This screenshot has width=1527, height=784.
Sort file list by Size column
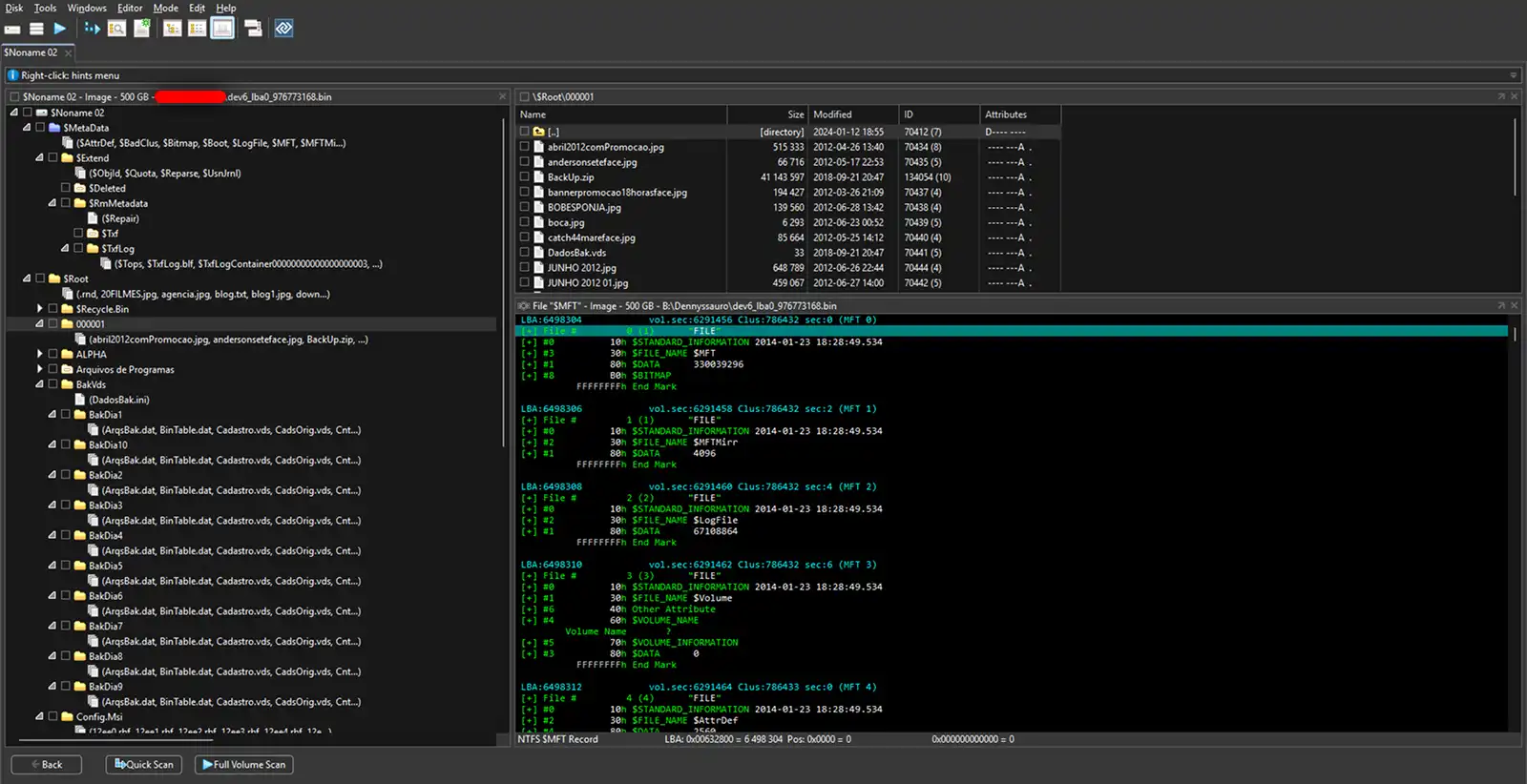click(x=767, y=114)
